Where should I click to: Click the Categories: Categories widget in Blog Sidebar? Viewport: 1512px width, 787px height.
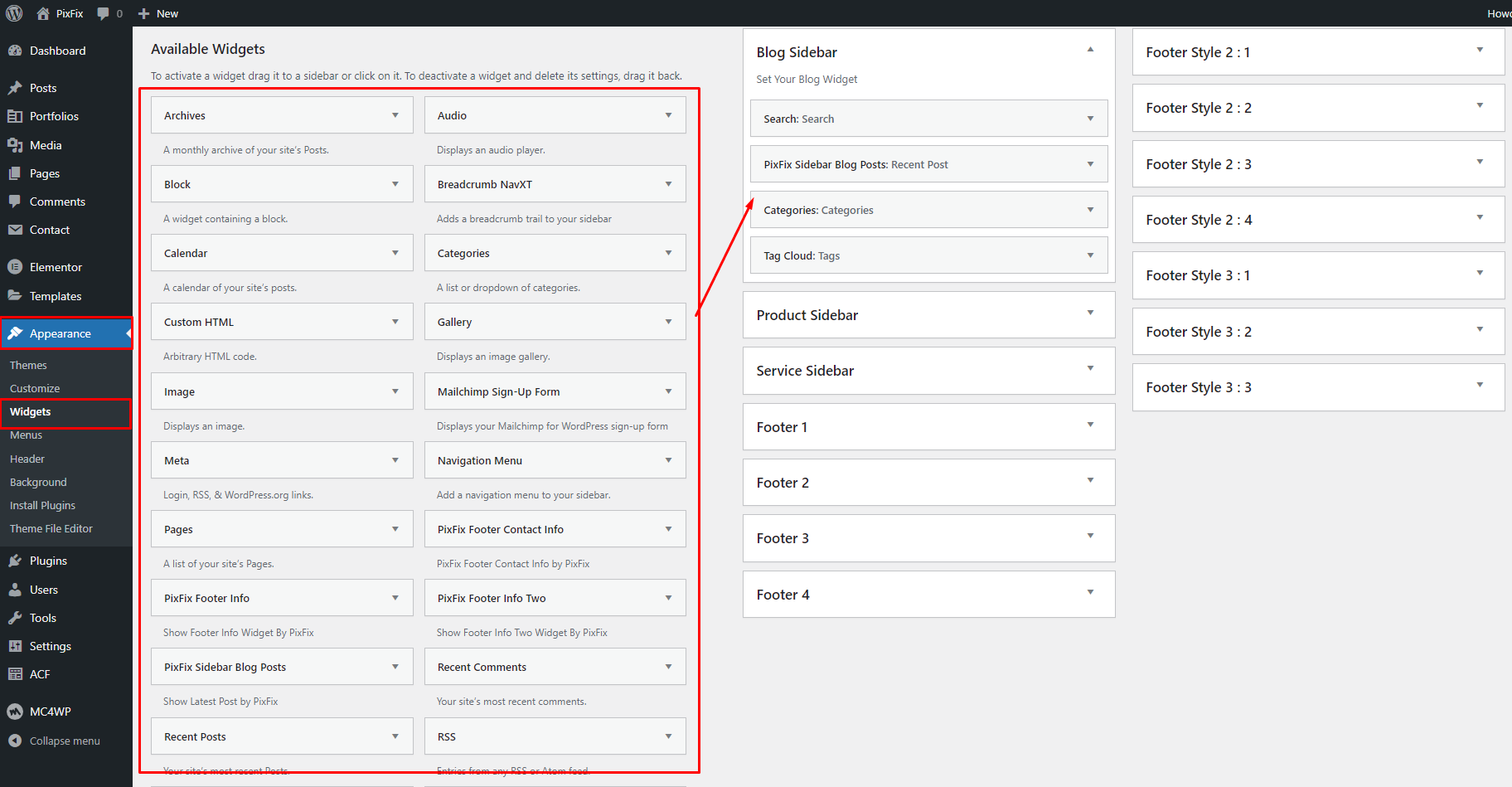click(928, 210)
